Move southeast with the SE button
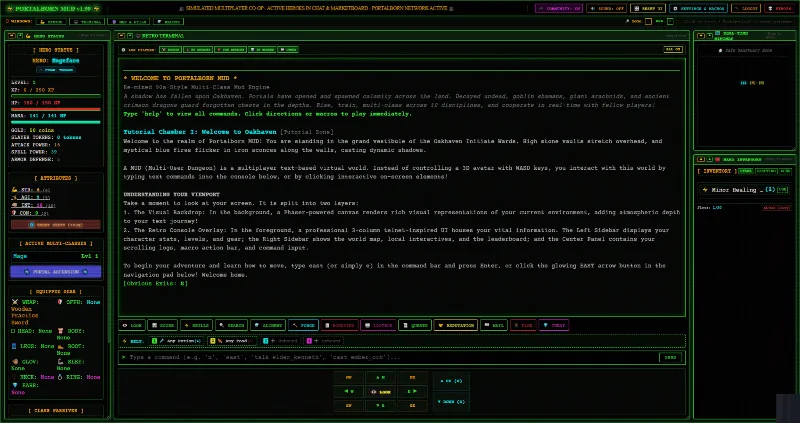 [412, 406]
